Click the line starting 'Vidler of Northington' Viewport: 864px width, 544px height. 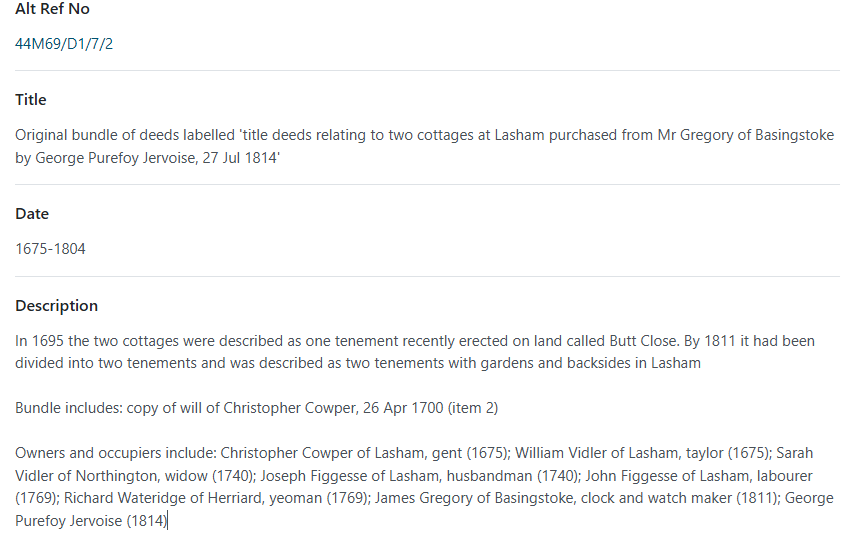[x=413, y=476]
